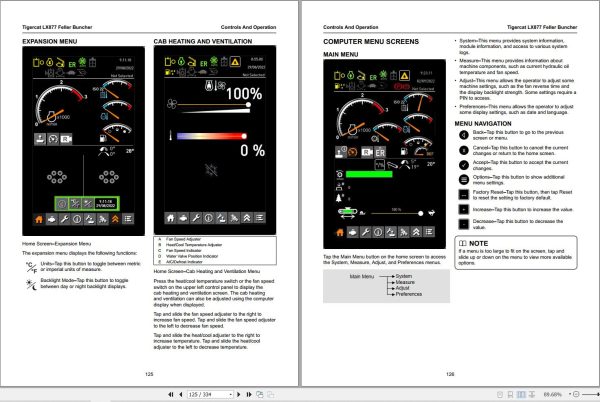Click the Decrease minus icon
The height and width of the screenshot is (402, 600).
[x=464, y=224]
